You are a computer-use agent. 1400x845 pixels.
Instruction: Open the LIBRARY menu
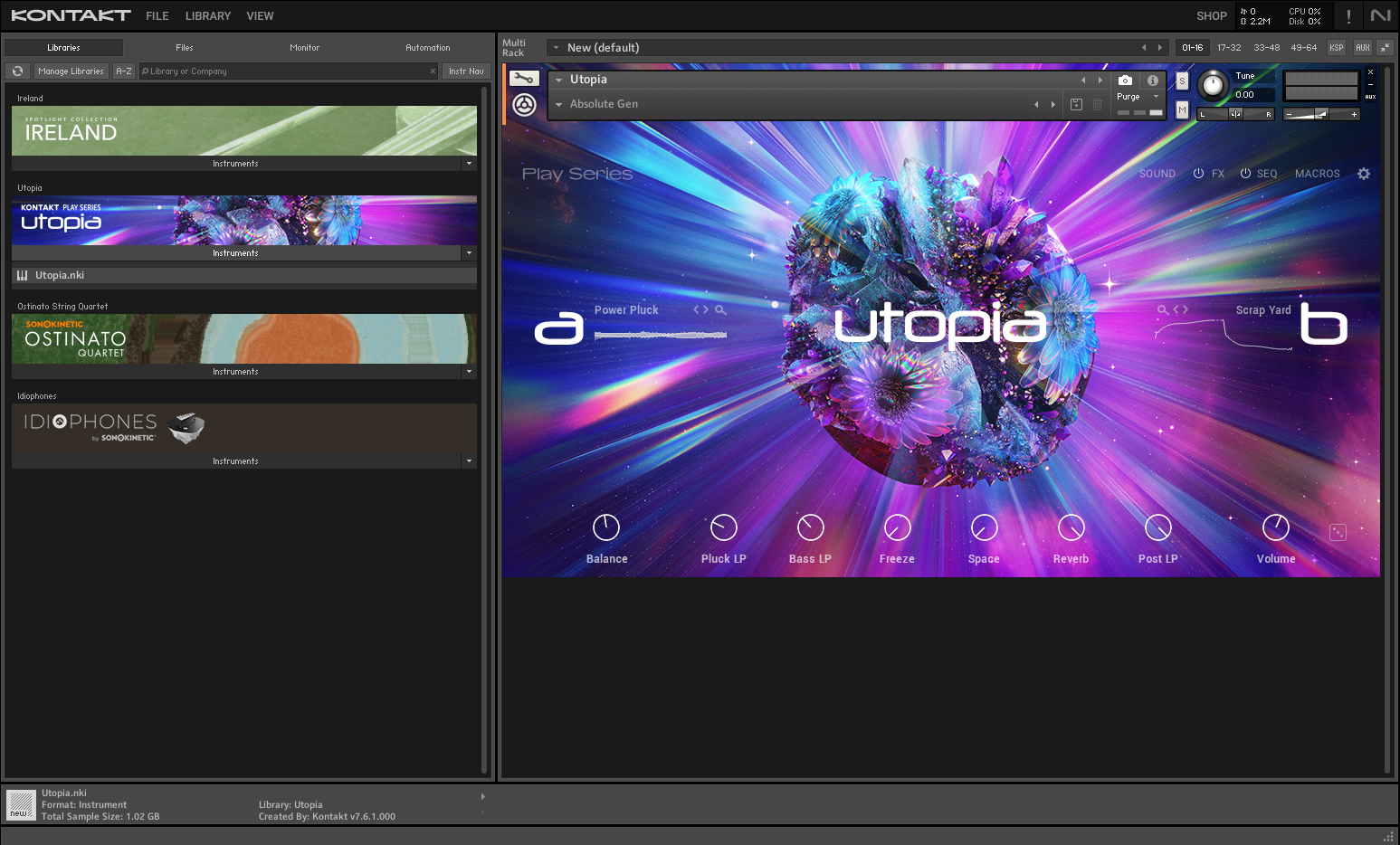(x=207, y=15)
